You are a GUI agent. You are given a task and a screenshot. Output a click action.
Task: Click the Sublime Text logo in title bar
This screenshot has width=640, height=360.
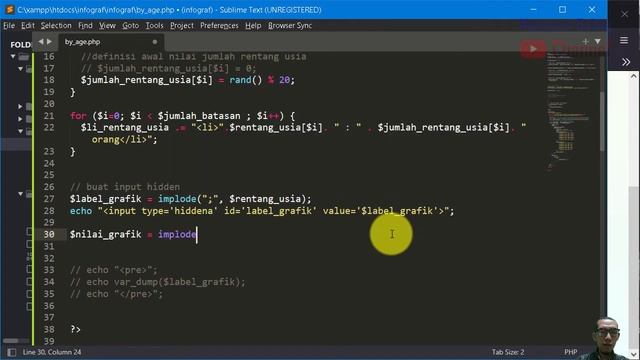[x=9, y=9]
